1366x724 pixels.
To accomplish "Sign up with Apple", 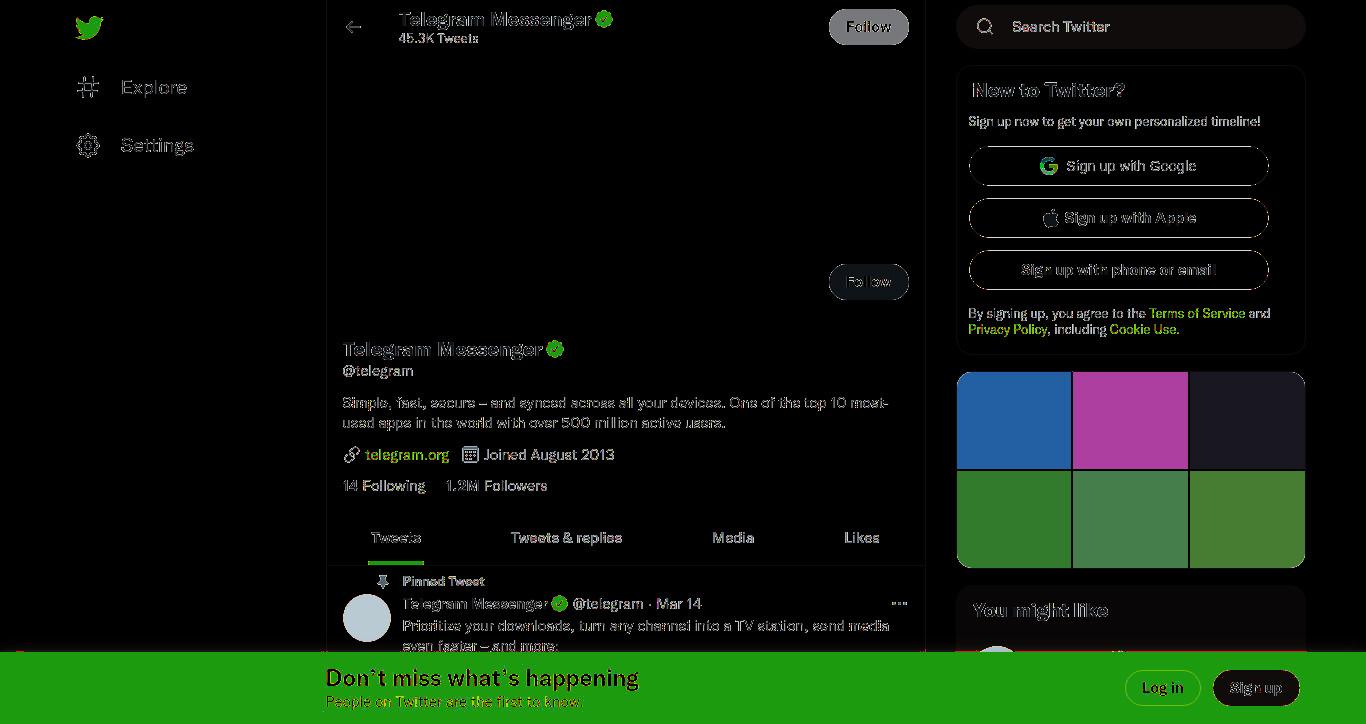I will pos(1118,218).
